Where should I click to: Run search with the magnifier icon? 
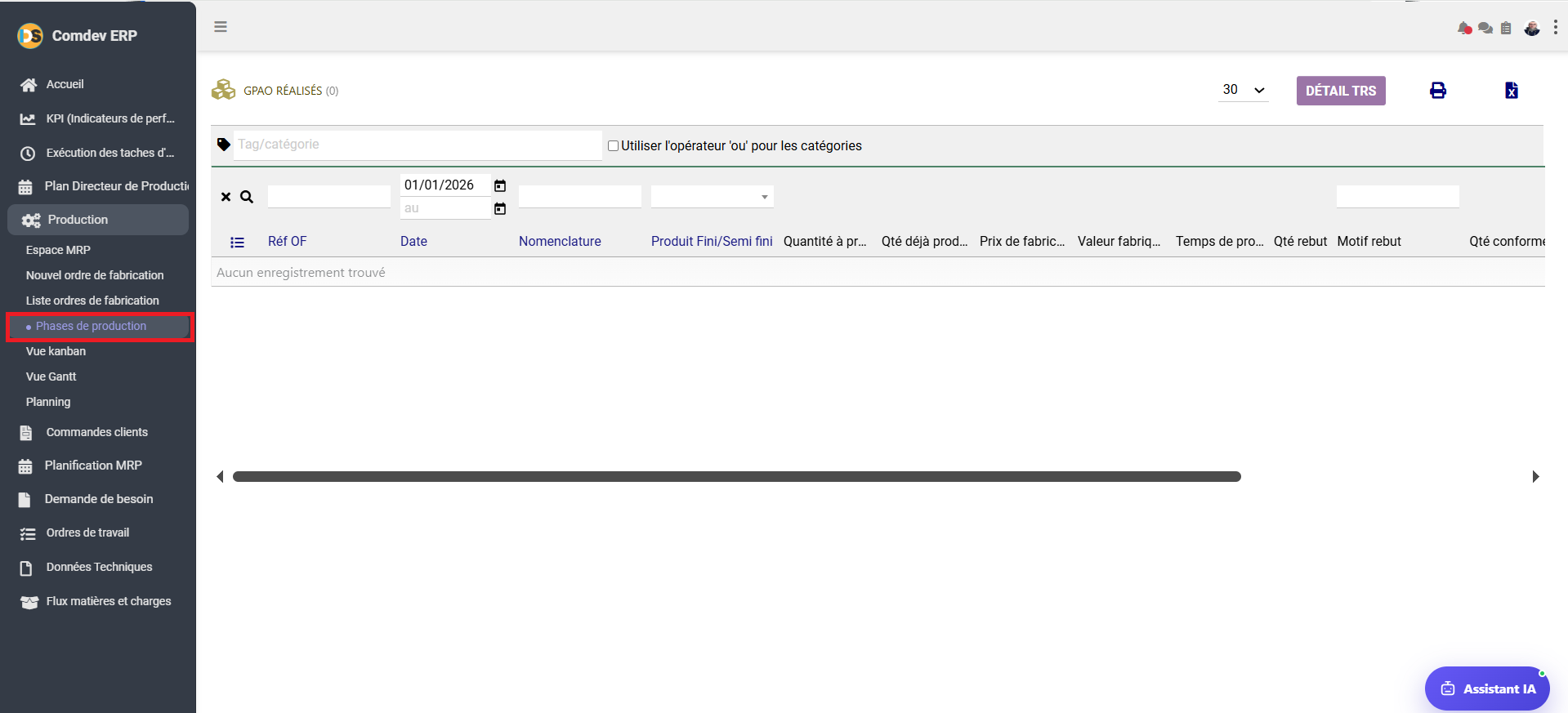coord(247,197)
